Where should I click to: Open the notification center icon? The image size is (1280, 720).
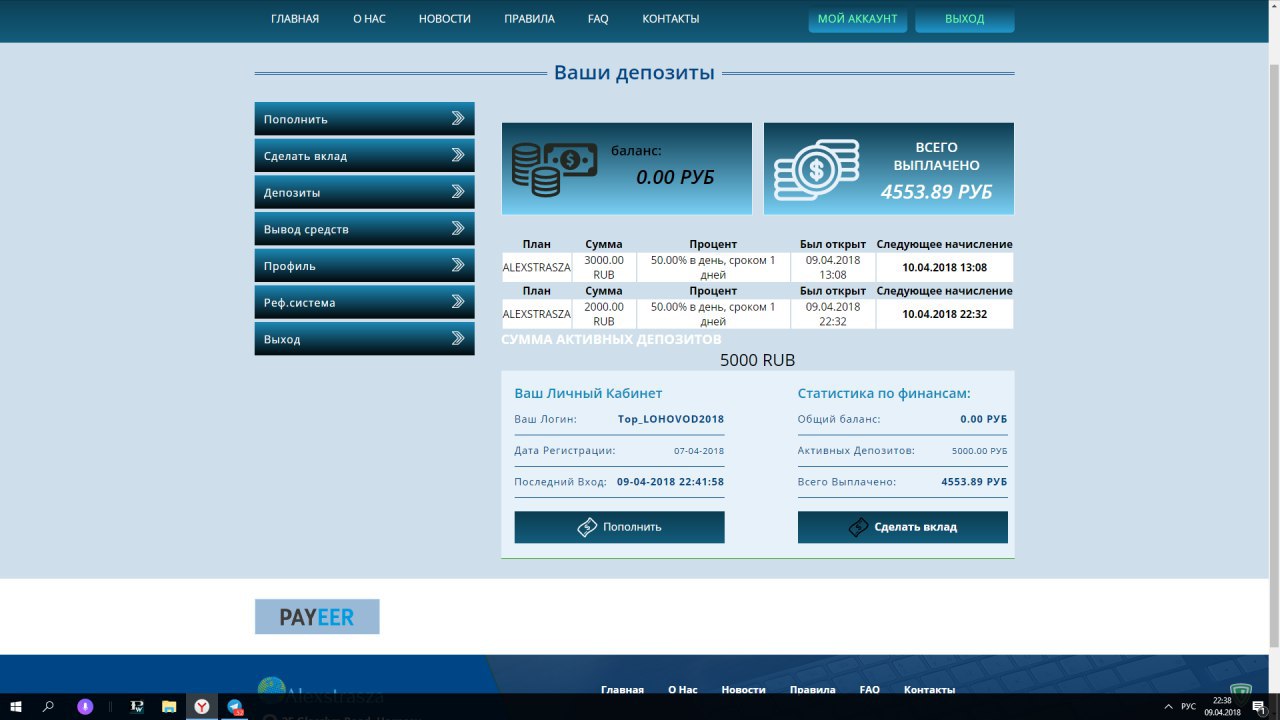point(1258,706)
